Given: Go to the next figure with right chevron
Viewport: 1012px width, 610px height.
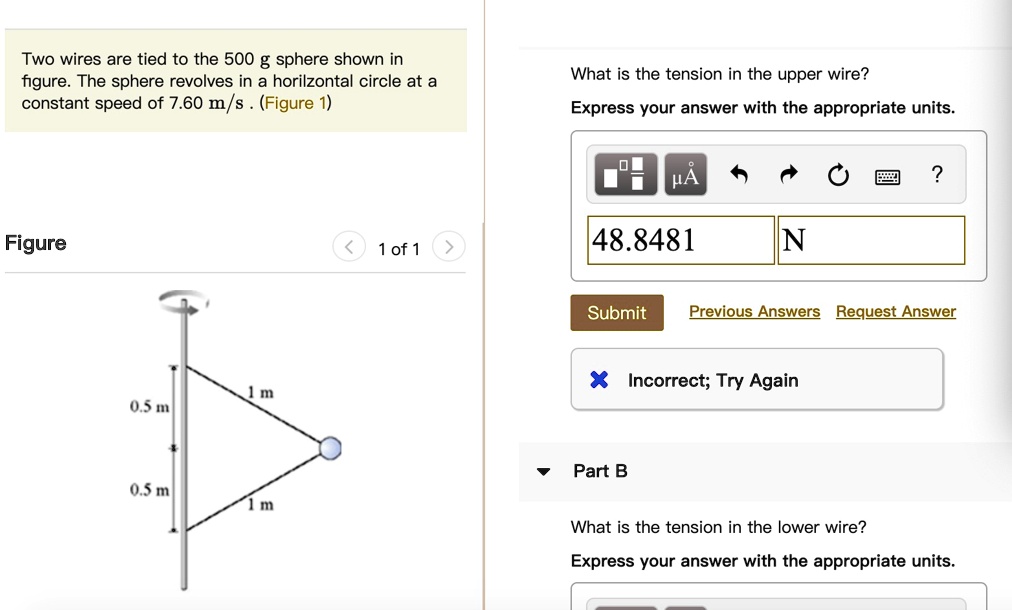Looking at the screenshot, I should [x=448, y=246].
